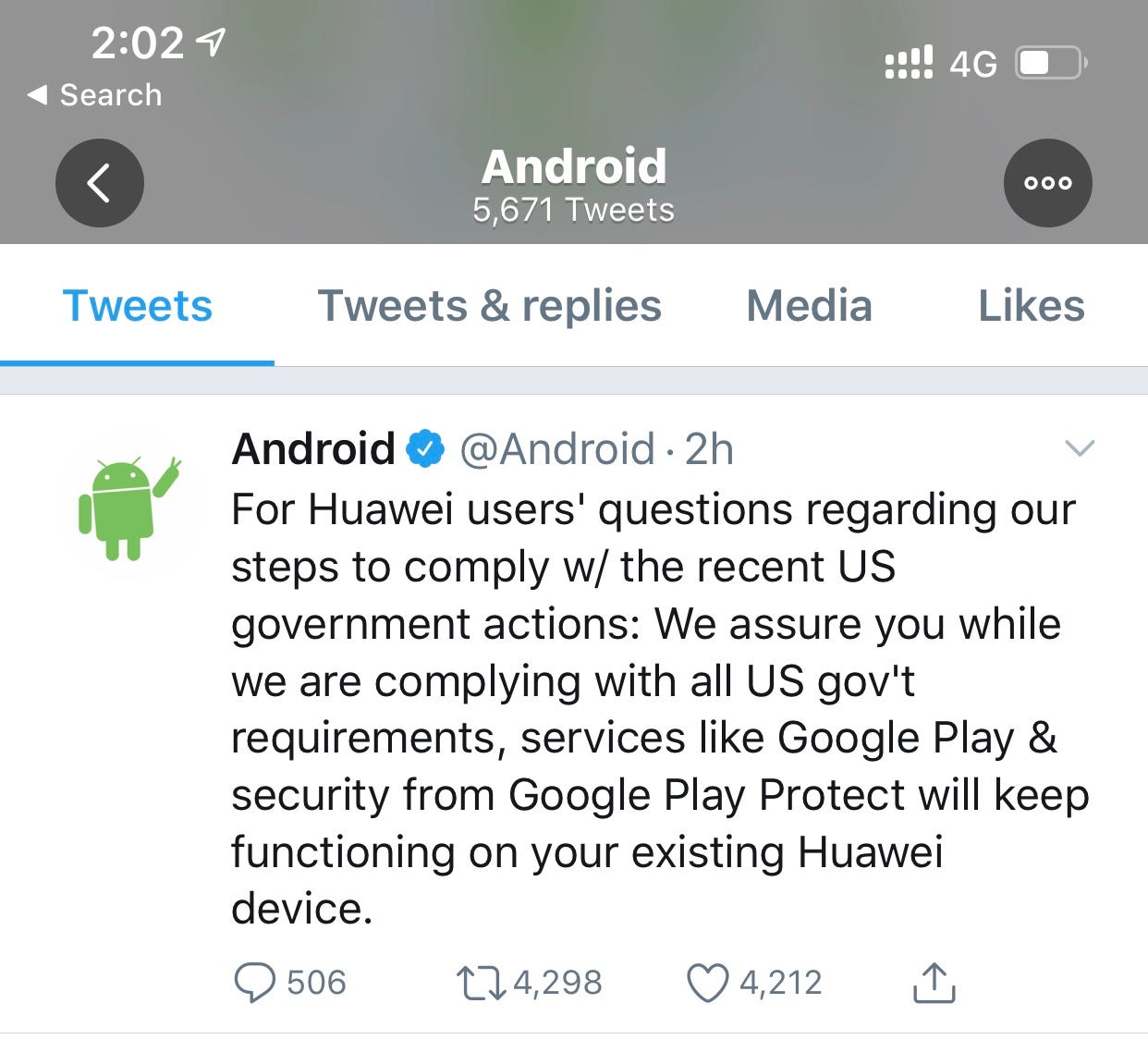Open the three-dot more options menu
The image size is (1148, 1040).
(1047, 183)
